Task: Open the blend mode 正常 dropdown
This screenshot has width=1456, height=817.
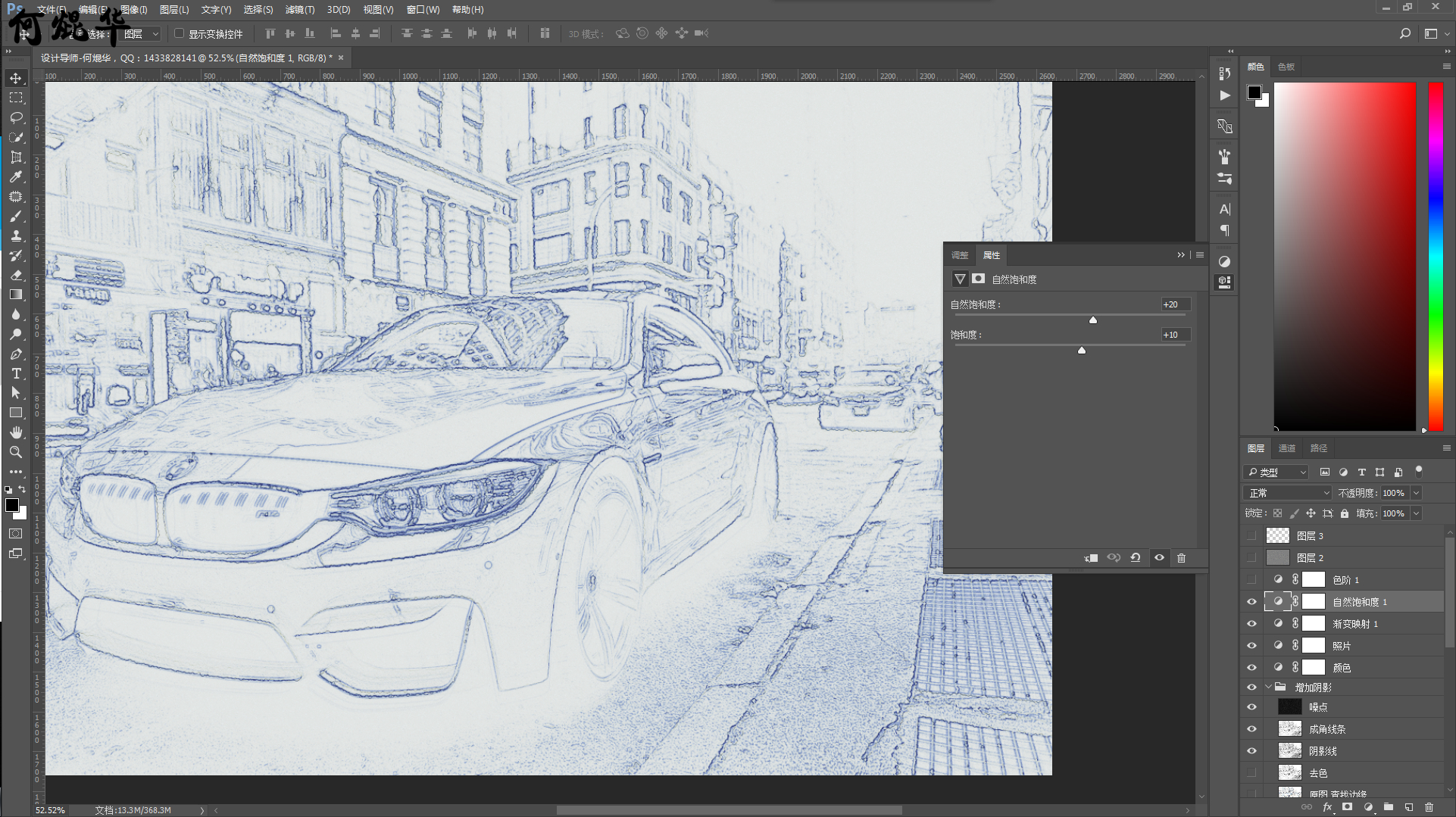Action: tap(1287, 493)
